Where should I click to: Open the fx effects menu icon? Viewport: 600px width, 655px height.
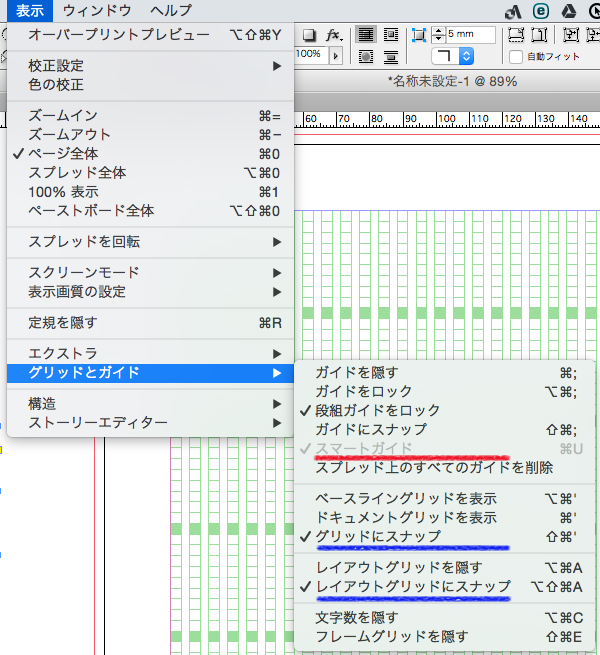point(334,35)
